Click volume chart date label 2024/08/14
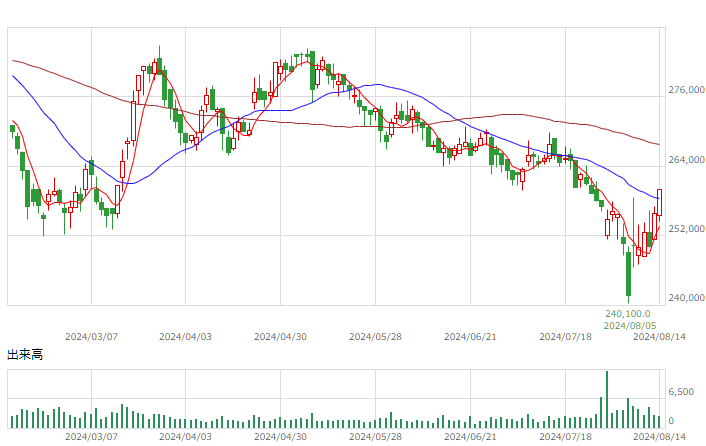This screenshot has height=446, width=706. pos(660,437)
